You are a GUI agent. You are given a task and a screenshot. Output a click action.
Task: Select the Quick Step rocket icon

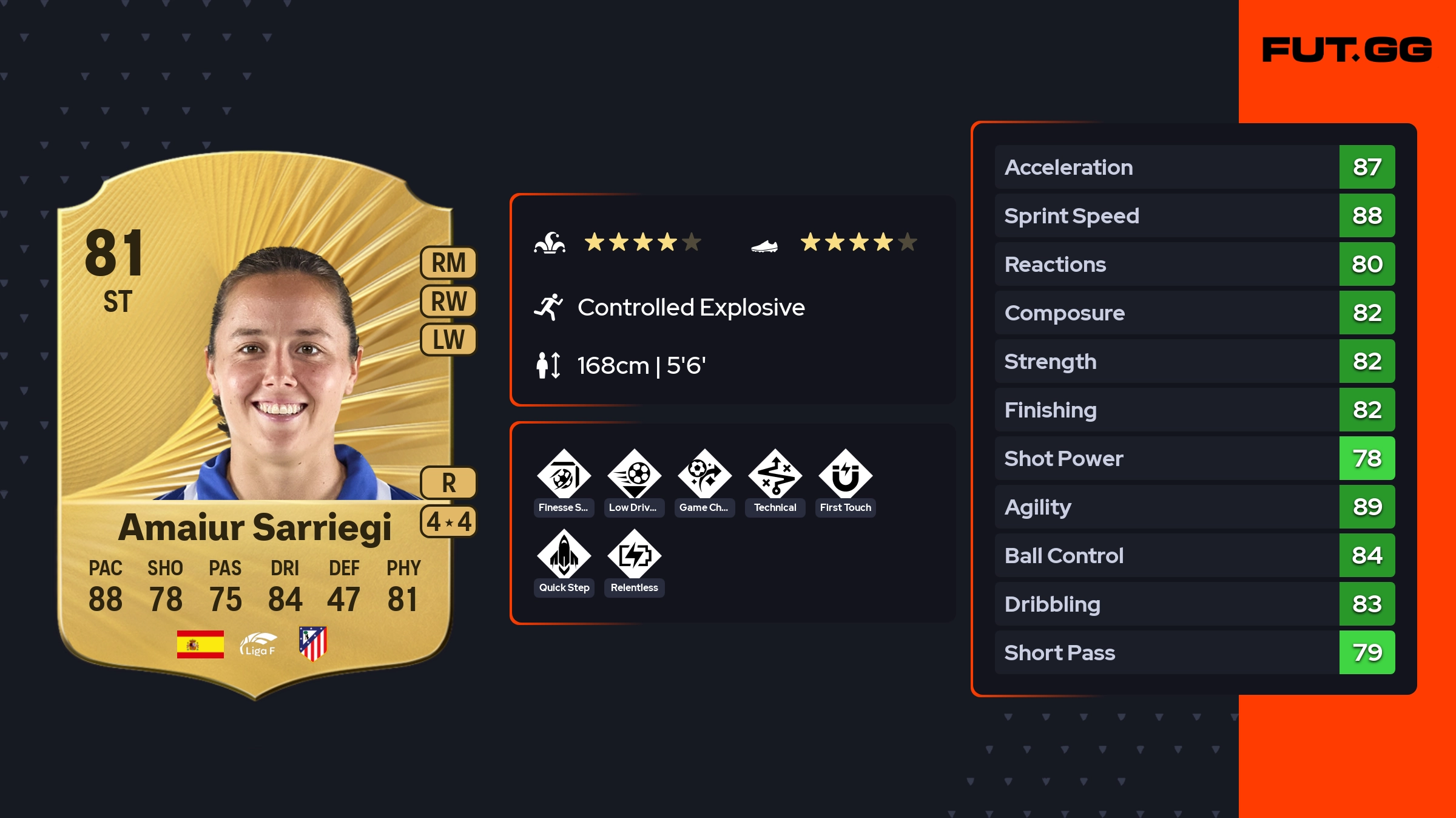point(564,555)
